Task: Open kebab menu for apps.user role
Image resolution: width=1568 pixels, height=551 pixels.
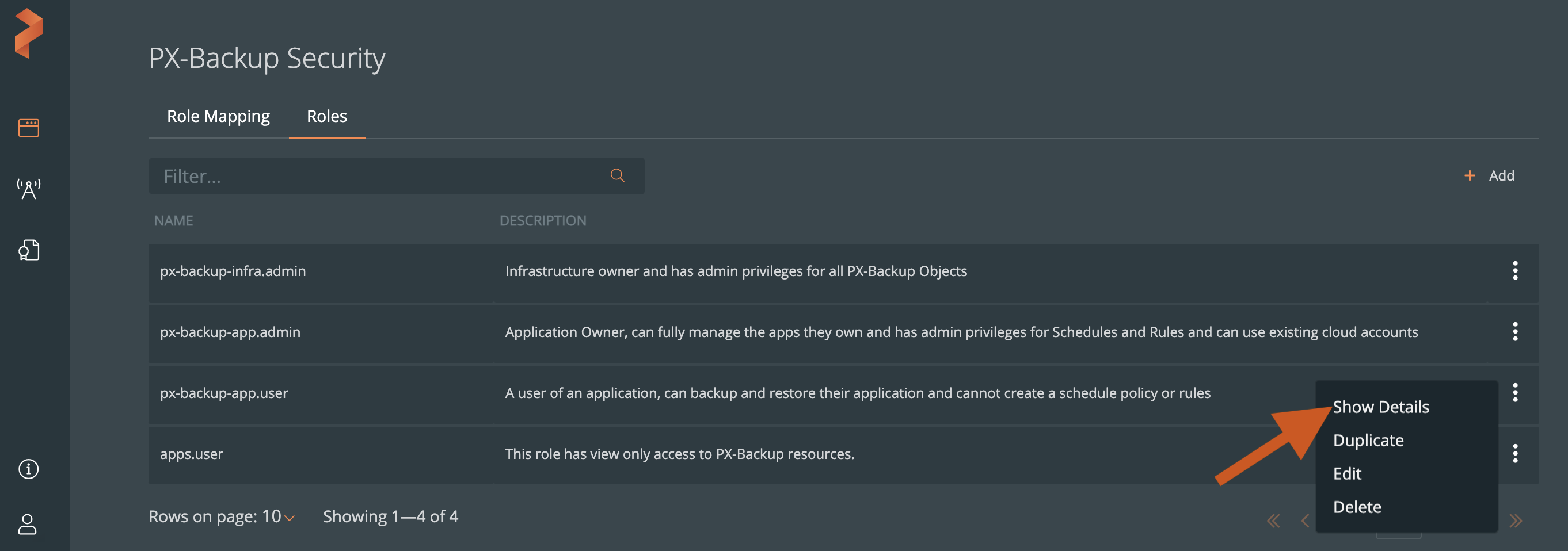Action: (x=1514, y=453)
